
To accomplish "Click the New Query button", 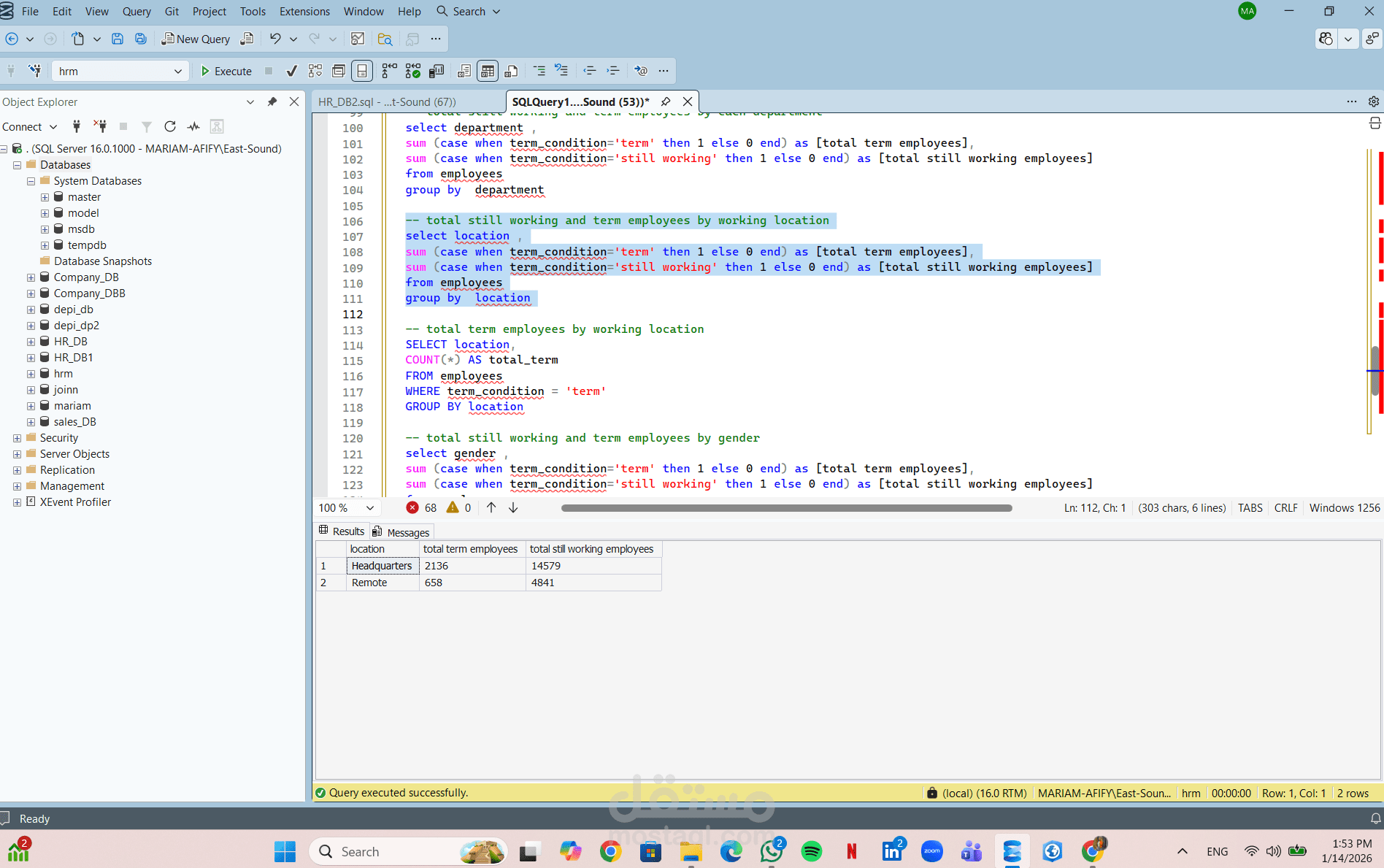I will (196, 39).
